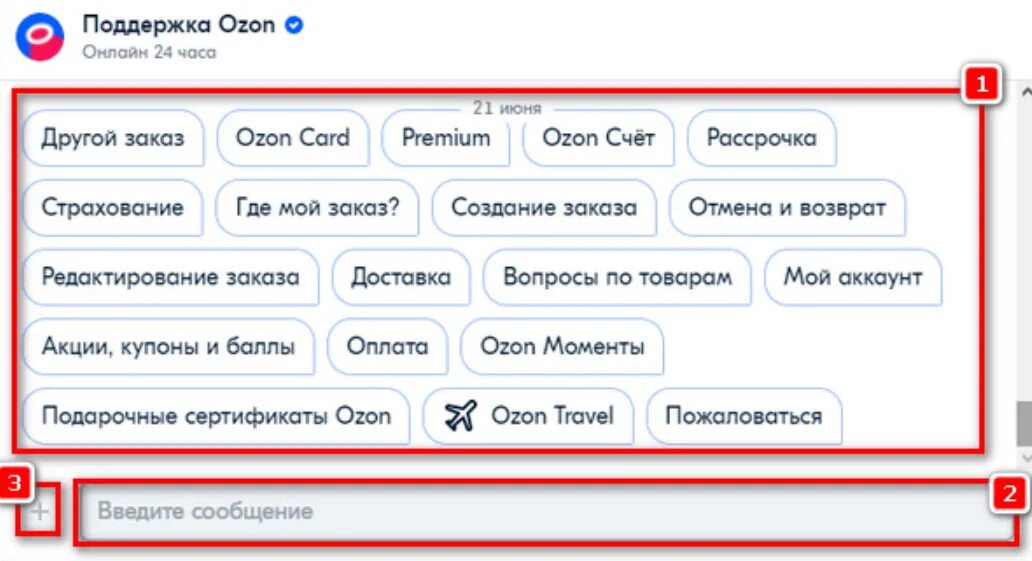The height and width of the screenshot is (561, 1032).
Task: Select the Ozon Card topic
Action: (x=293, y=138)
